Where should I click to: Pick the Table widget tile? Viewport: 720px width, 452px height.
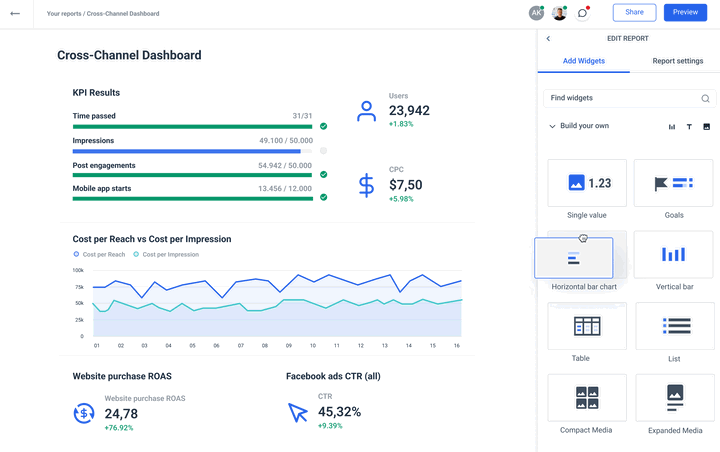point(587,326)
